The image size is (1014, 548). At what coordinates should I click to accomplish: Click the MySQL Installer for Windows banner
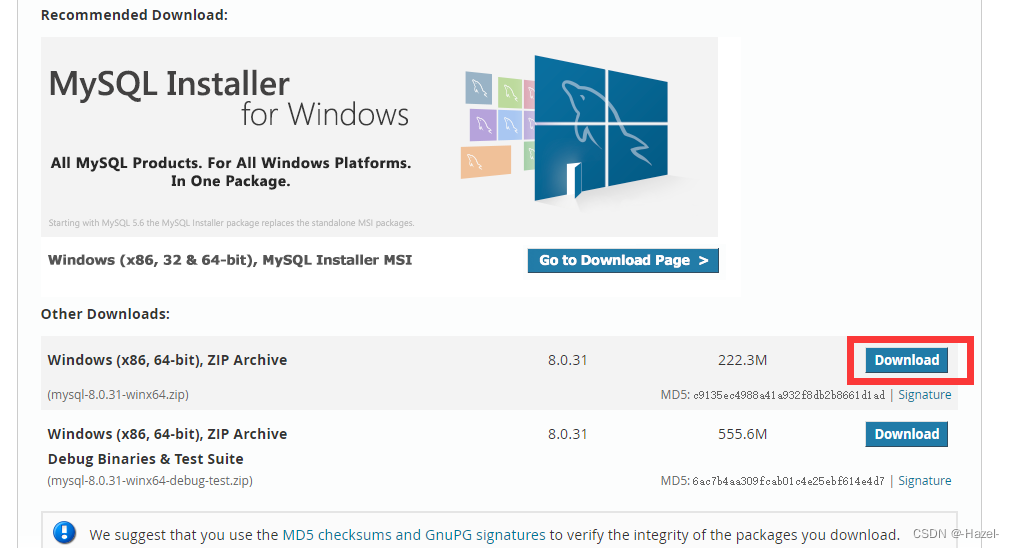379,137
